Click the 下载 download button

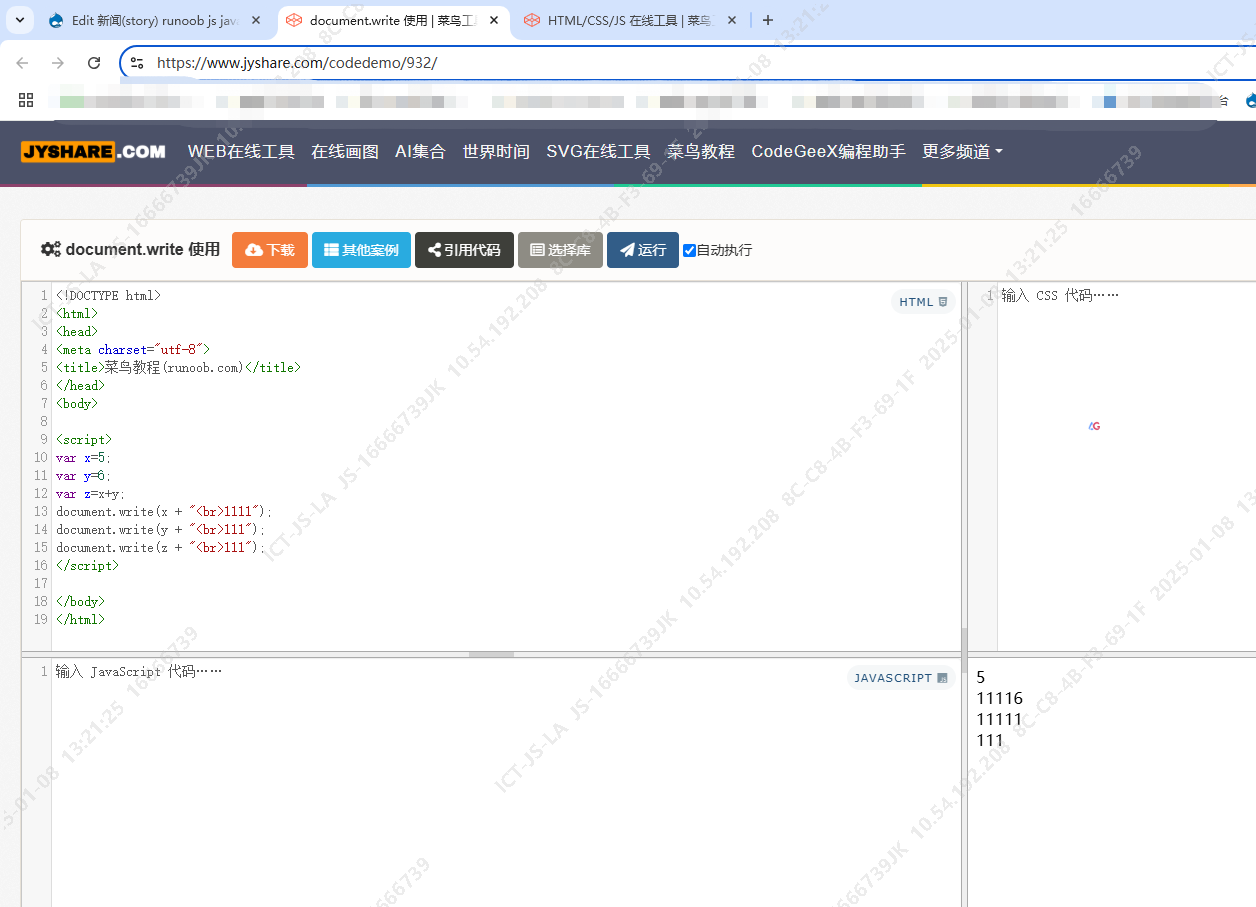(270, 250)
